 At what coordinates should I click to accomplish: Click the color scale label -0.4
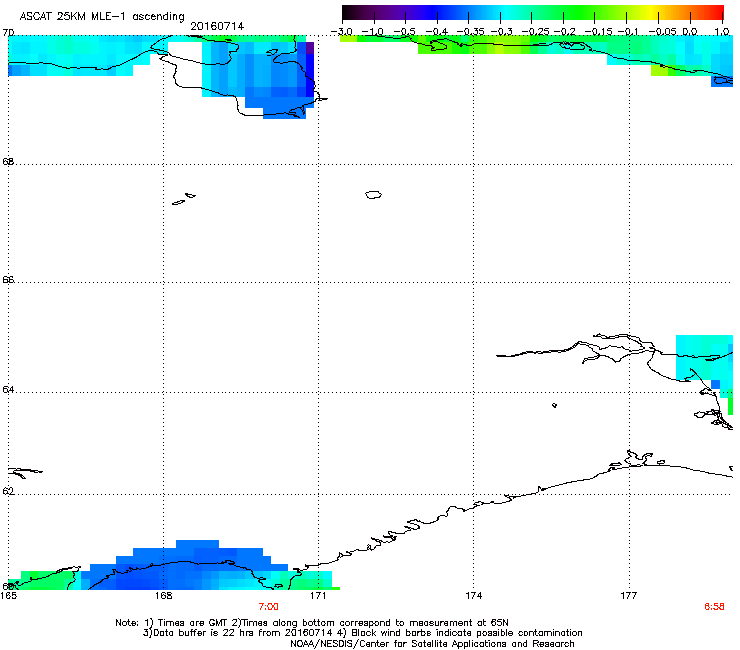[437, 32]
